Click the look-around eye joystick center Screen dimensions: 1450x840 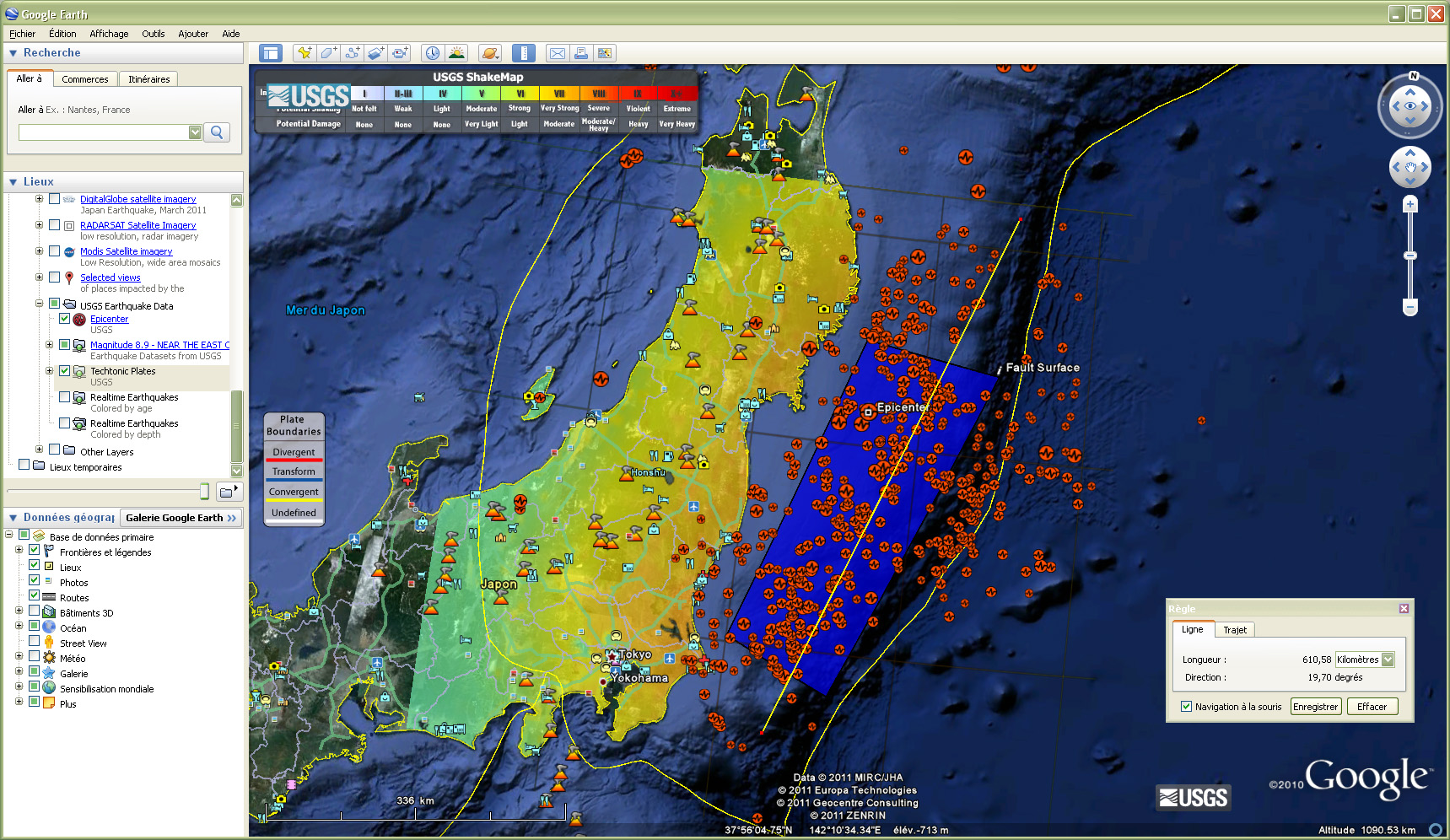point(1410,106)
